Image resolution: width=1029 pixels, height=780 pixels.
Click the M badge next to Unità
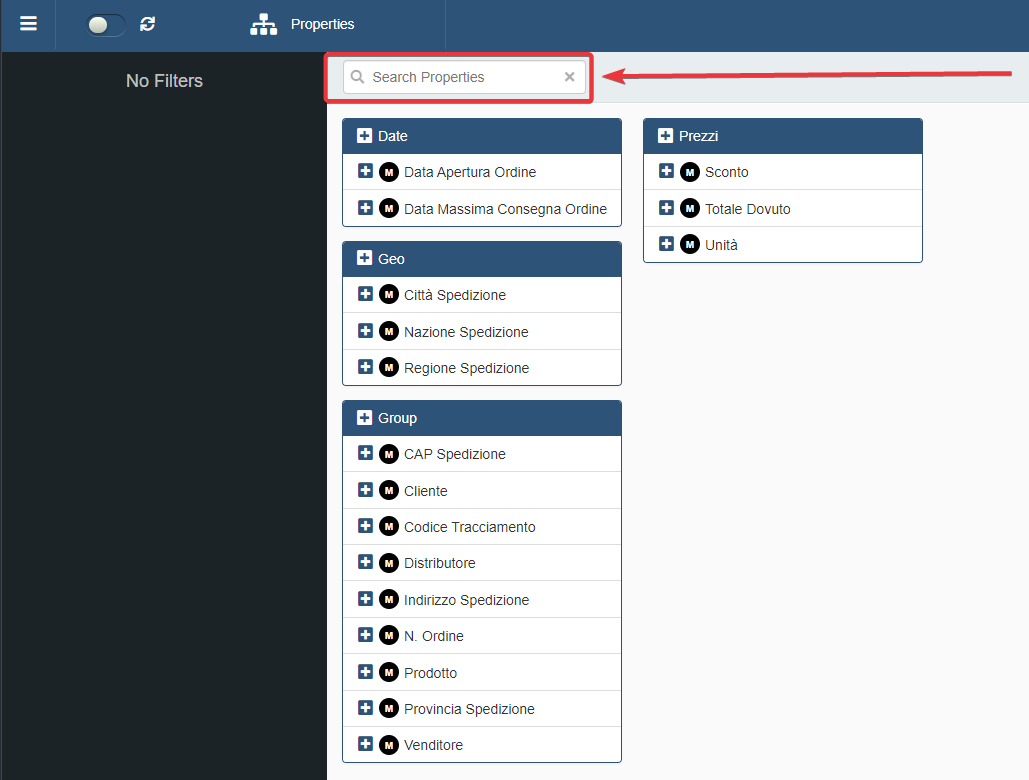click(x=690, y=245)
